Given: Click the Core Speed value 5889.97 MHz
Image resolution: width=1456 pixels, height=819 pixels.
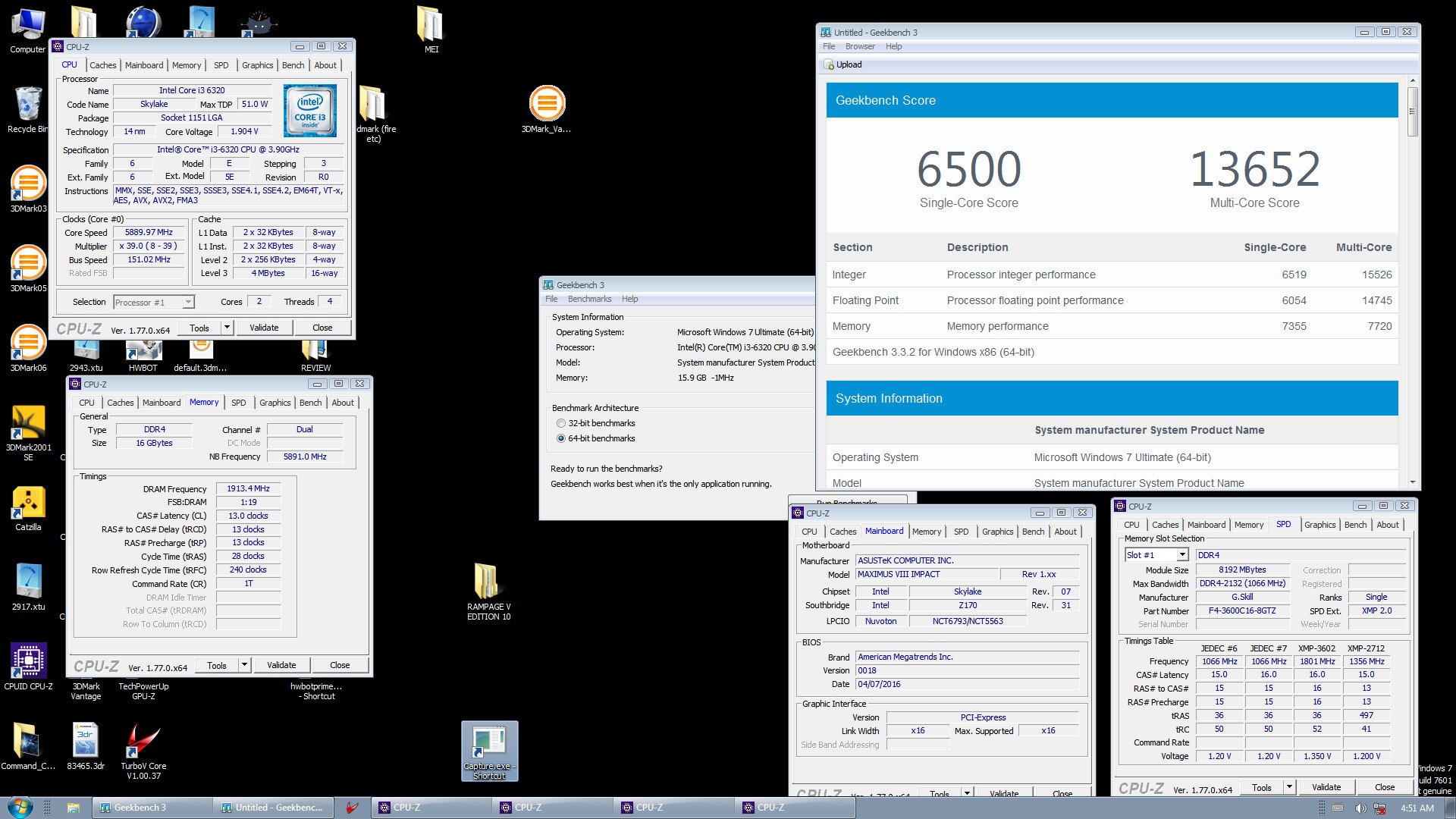Looking at the screenshot, I should (x=149, y=232).
